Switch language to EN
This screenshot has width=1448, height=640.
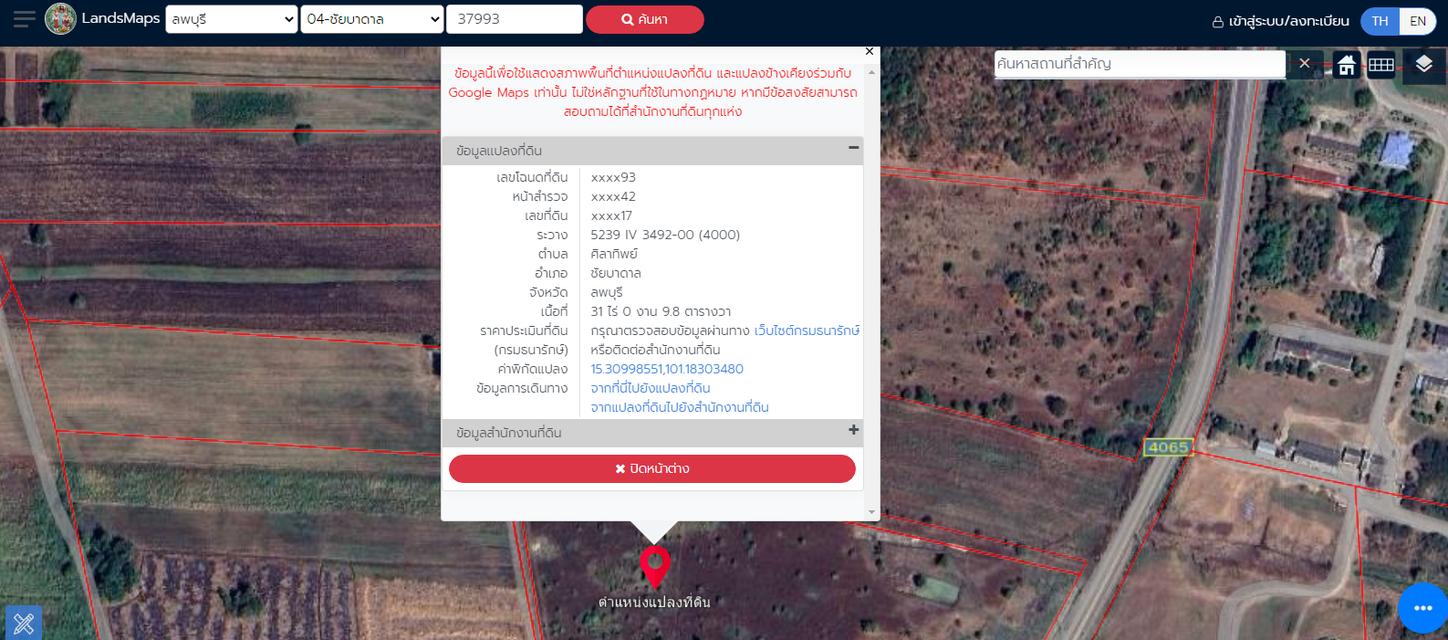pos(1418,21)
